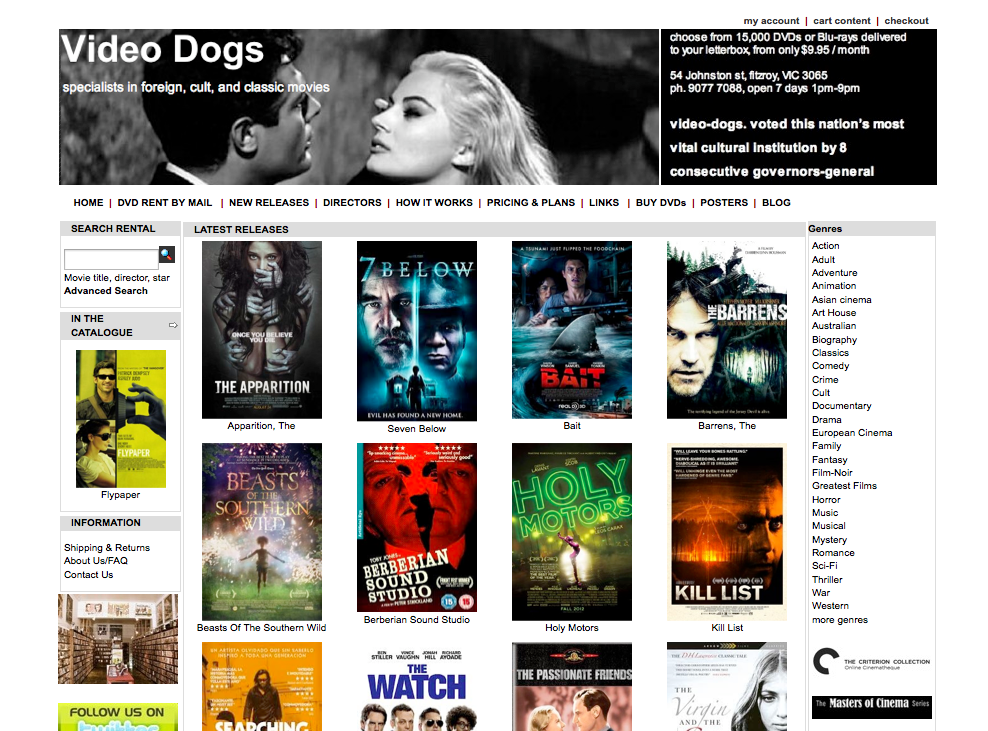
Task: Click the Follow Us On Twitter banner
Action: point(118,717)
